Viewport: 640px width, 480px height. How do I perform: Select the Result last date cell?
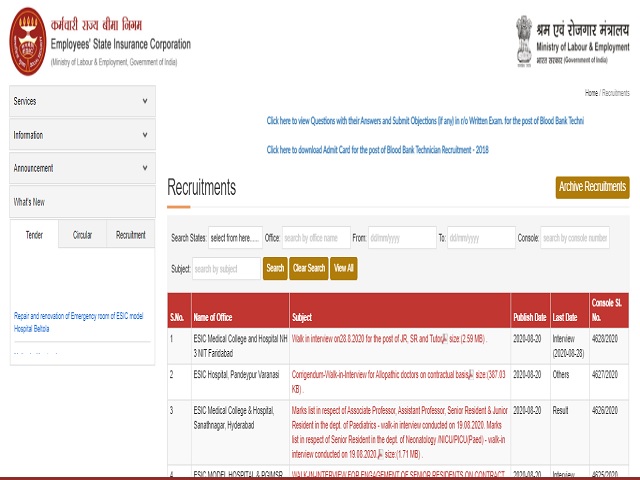pos(569,432)
